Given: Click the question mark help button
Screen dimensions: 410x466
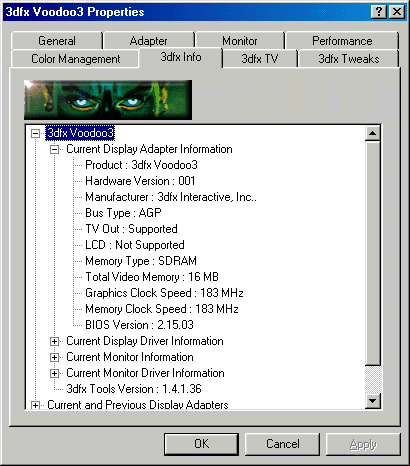Looking at the screenshot, I should click(379, 12).
